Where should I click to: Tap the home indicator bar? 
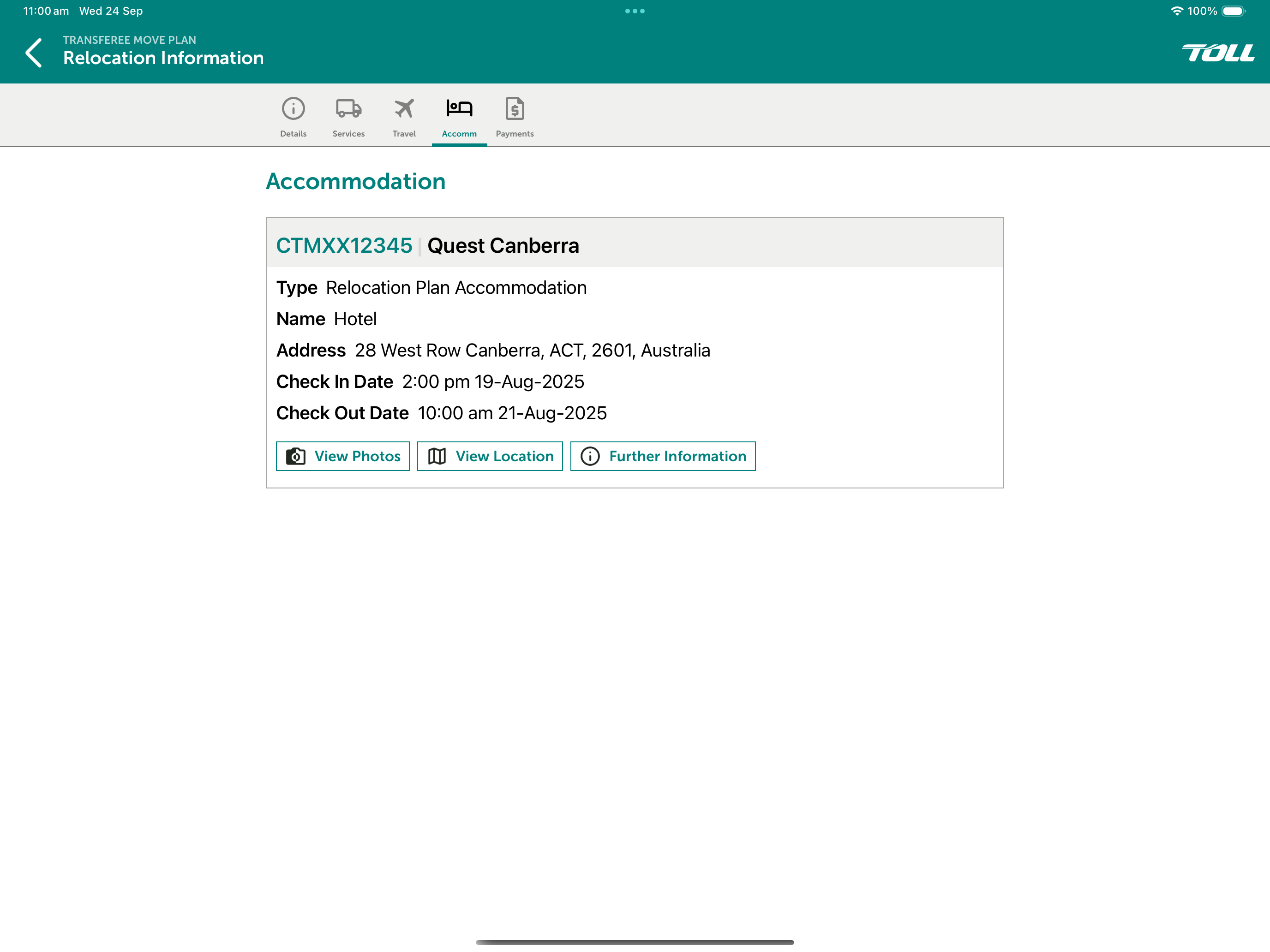pyautogui.click(x=635, y=942)
